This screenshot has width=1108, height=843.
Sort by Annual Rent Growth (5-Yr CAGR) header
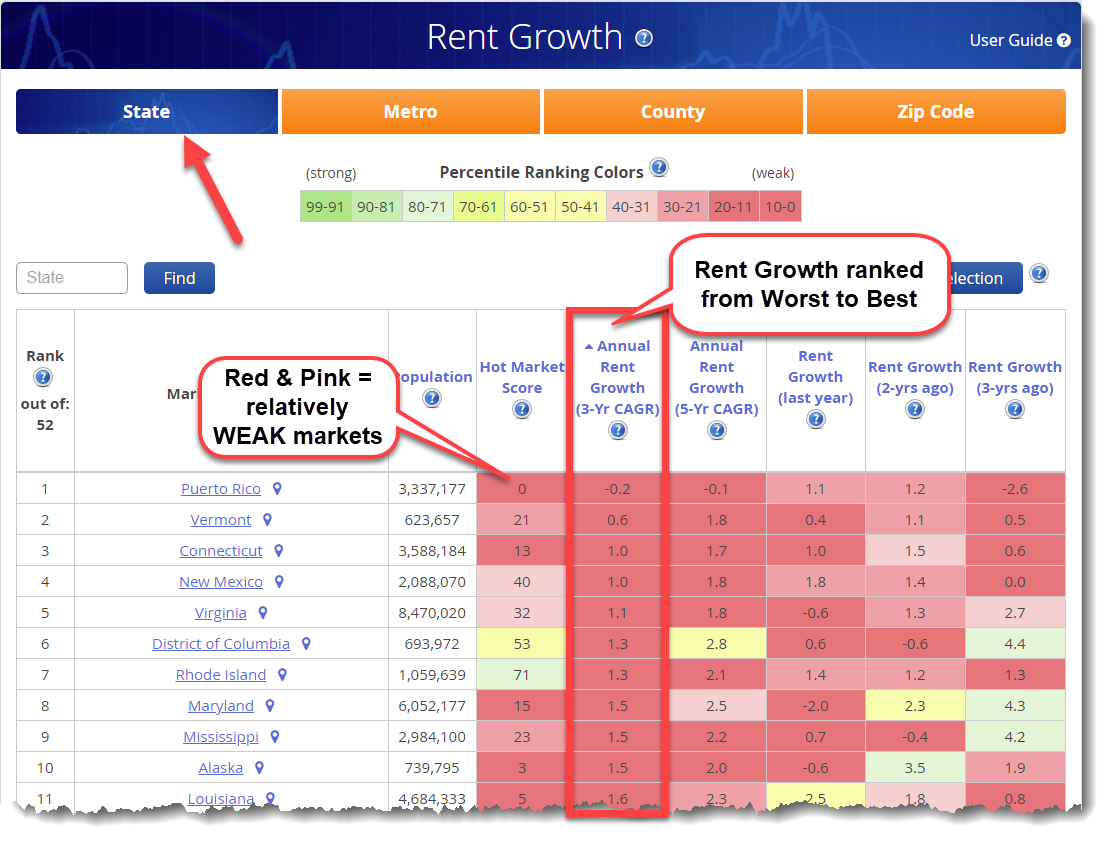coord(716,377)
